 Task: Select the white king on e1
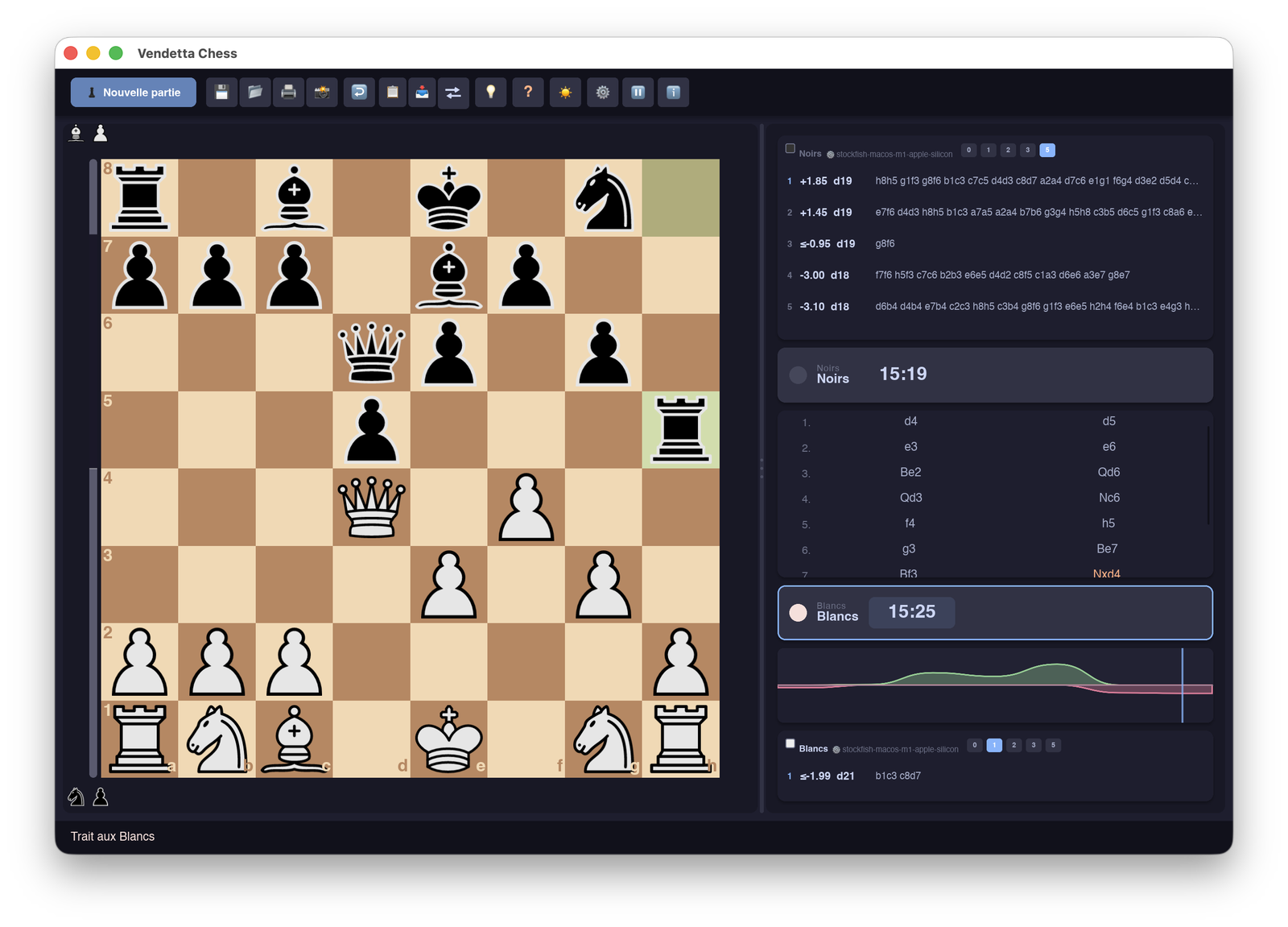pos(449,739)
